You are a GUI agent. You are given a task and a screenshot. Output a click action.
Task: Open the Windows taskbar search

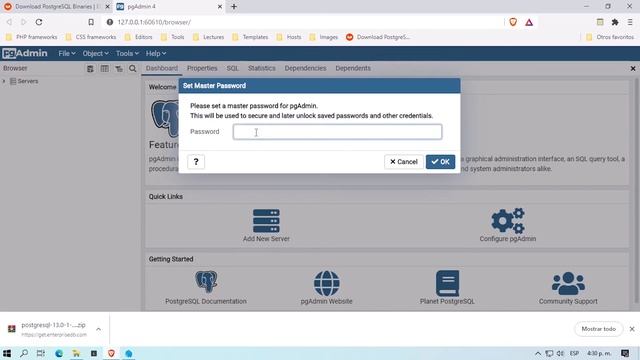point(24,353)
